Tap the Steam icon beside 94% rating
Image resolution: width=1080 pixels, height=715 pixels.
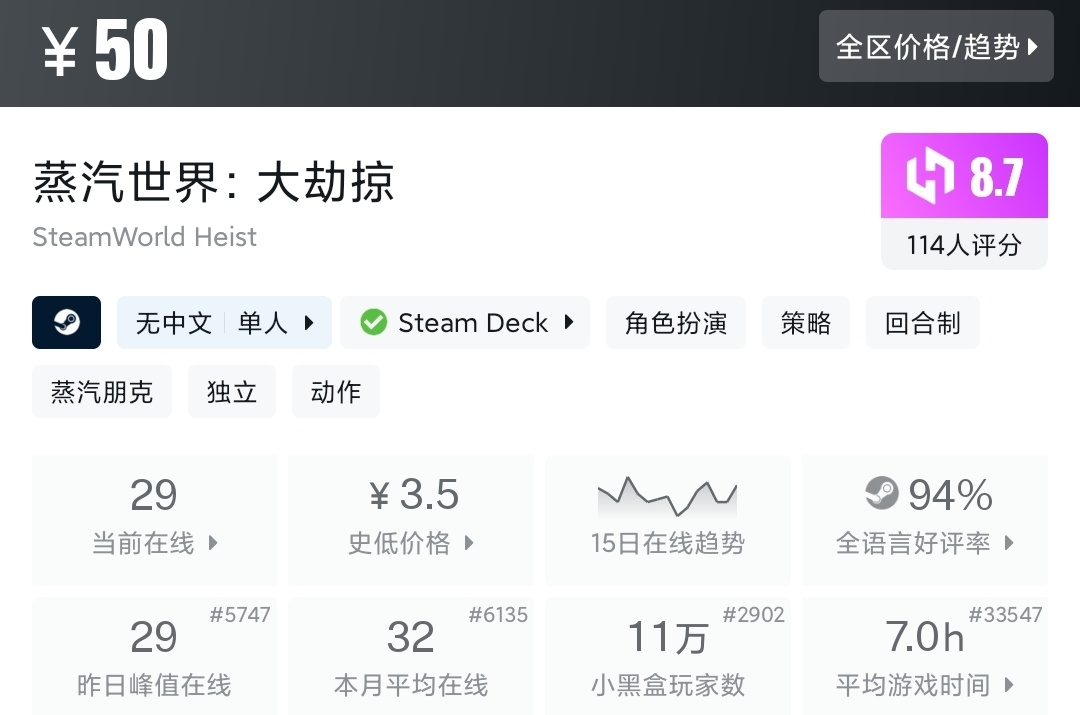pos(882,493)
